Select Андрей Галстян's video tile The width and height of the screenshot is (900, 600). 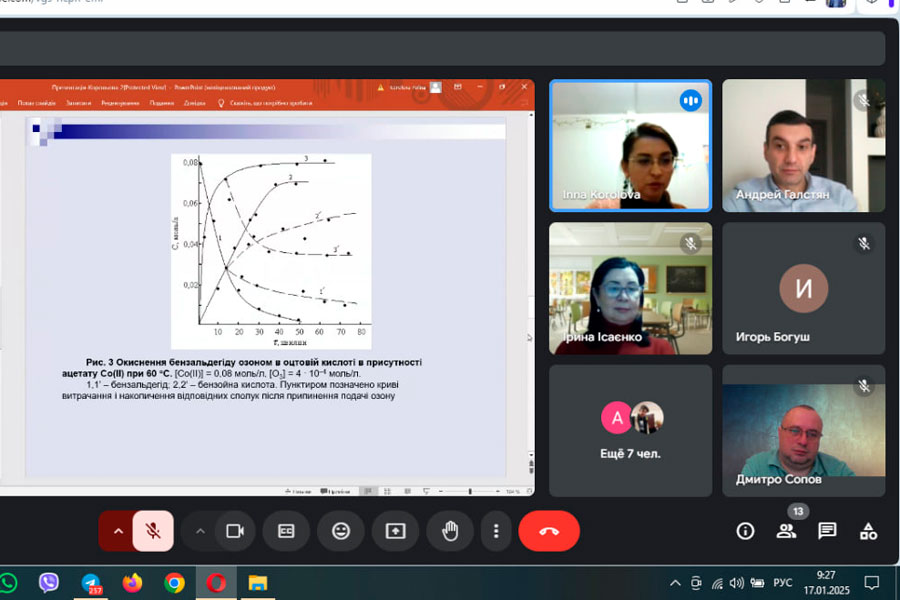pyautogui.click(x=804, y=146)
